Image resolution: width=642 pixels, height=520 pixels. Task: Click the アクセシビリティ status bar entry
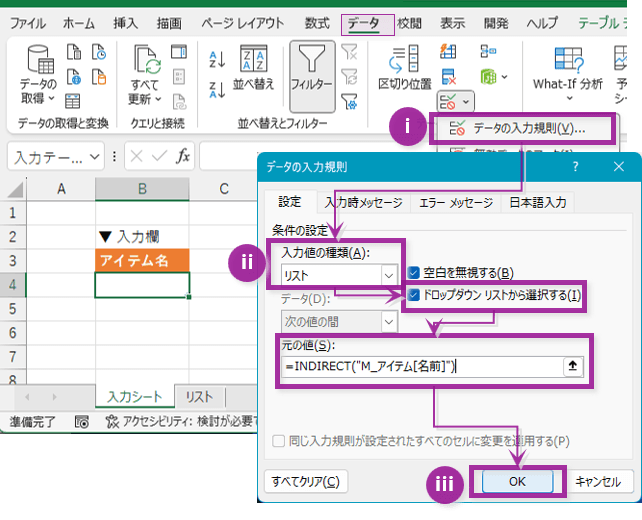[x=183, y=421]
